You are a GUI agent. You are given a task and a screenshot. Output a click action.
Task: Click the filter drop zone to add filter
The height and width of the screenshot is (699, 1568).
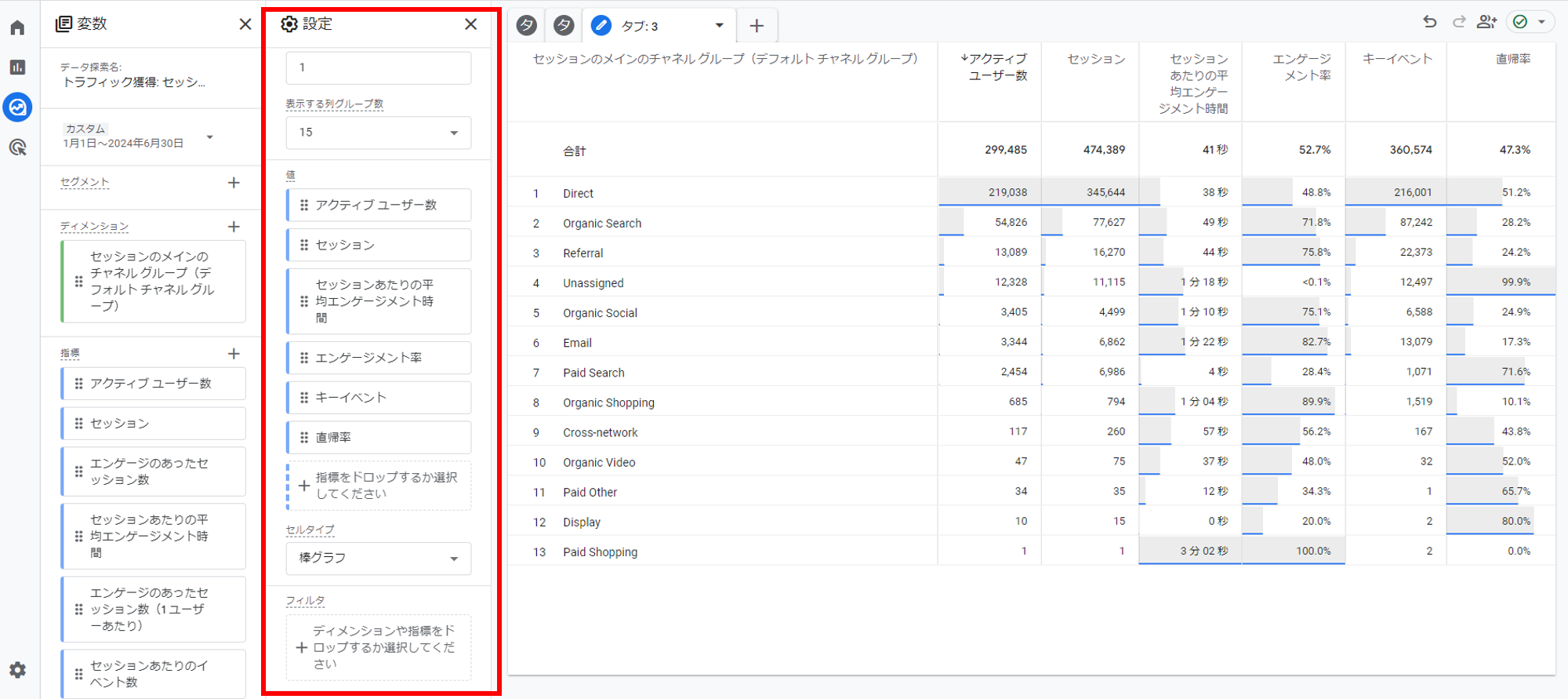[379, 647]
